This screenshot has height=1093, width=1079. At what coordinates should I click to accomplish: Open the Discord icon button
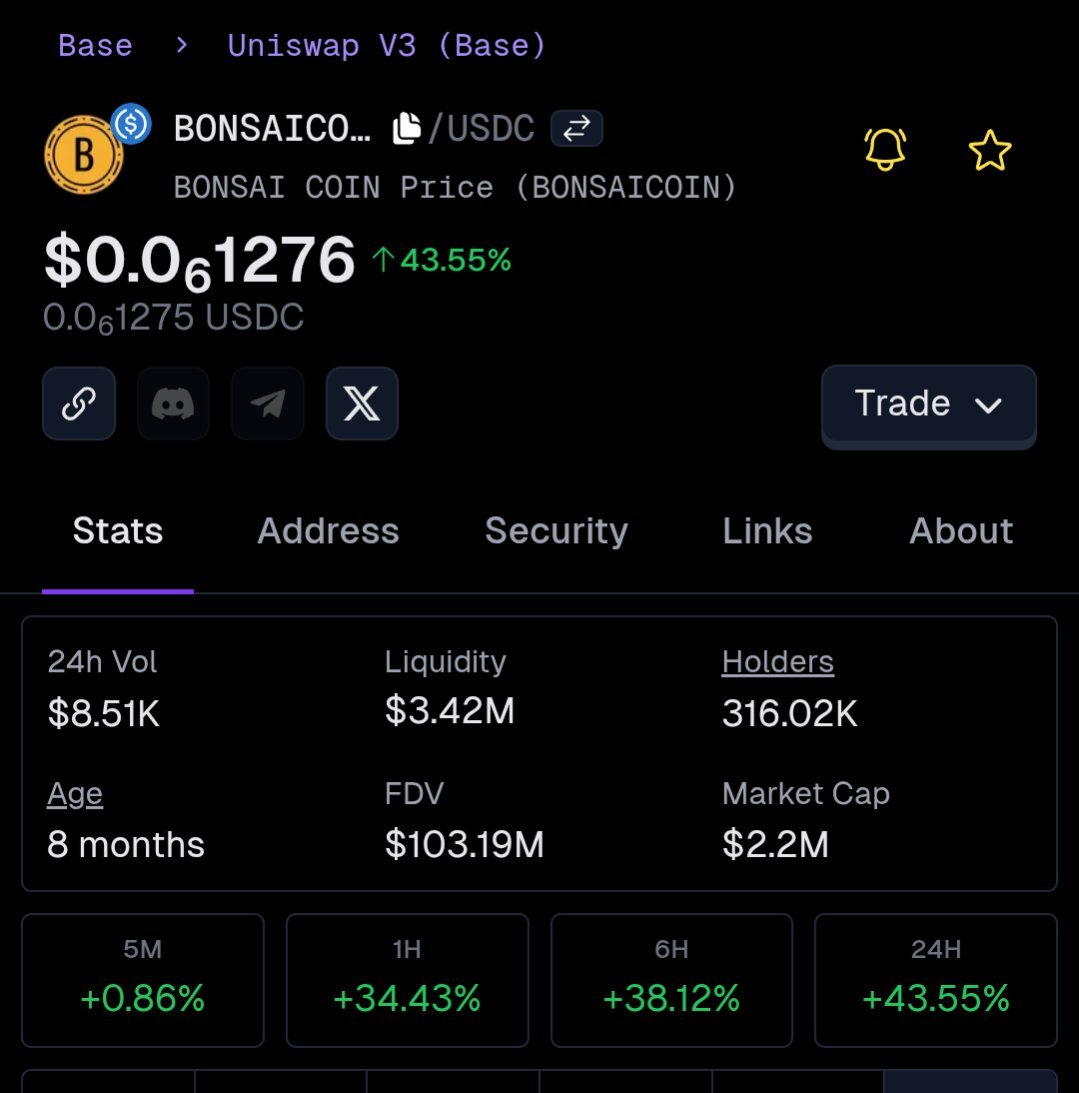pos(173,404)
